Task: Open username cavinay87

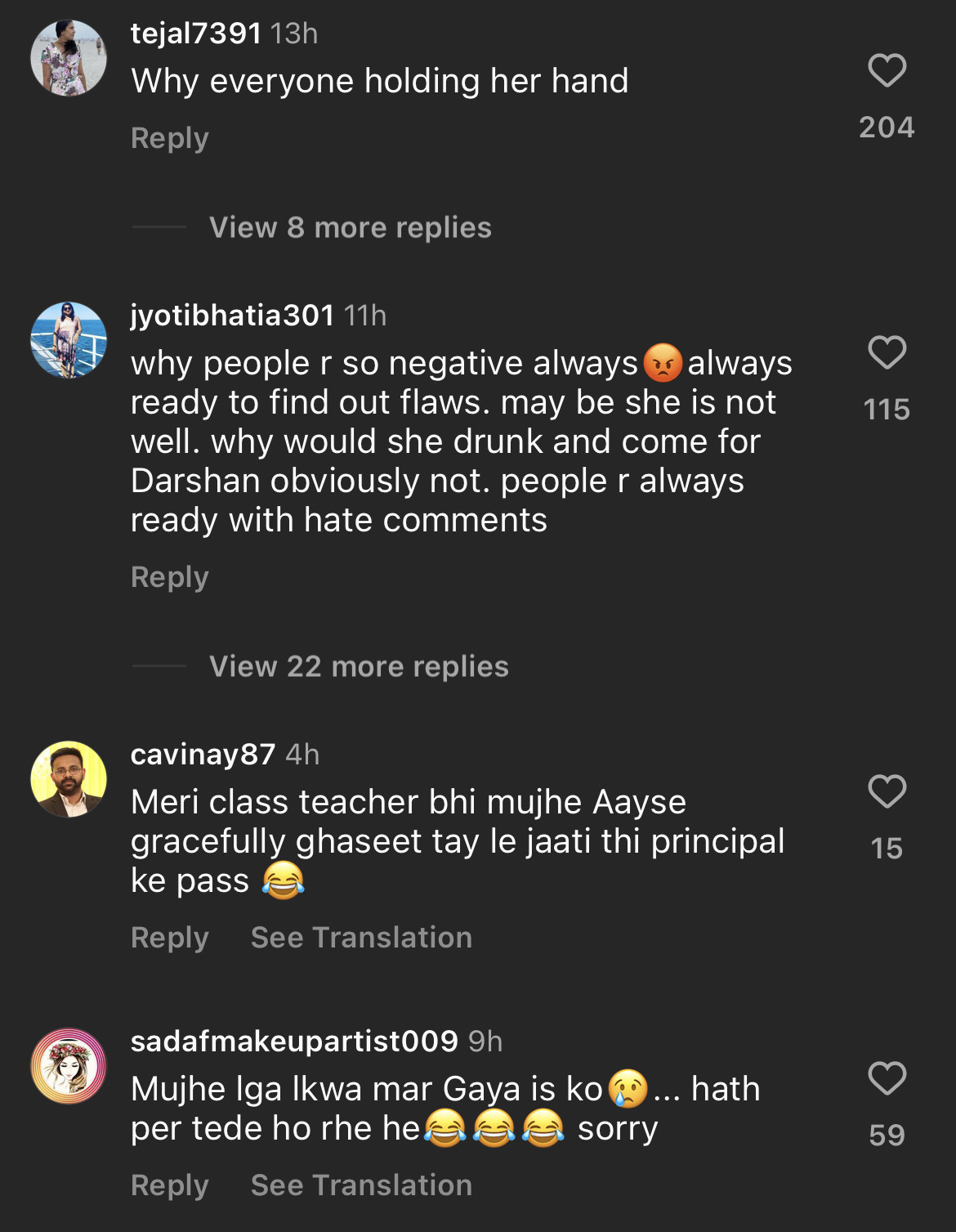Action: click(203, 755)
